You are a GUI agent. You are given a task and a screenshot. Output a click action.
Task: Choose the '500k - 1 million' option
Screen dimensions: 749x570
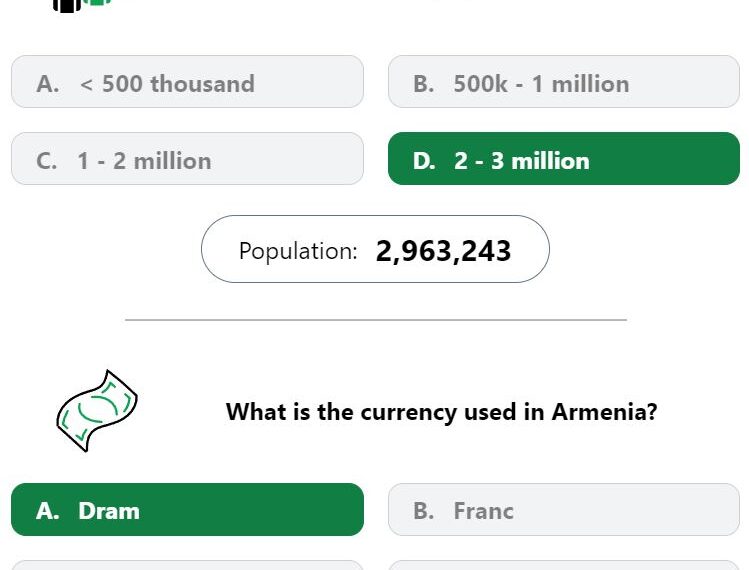coord(564,82)
